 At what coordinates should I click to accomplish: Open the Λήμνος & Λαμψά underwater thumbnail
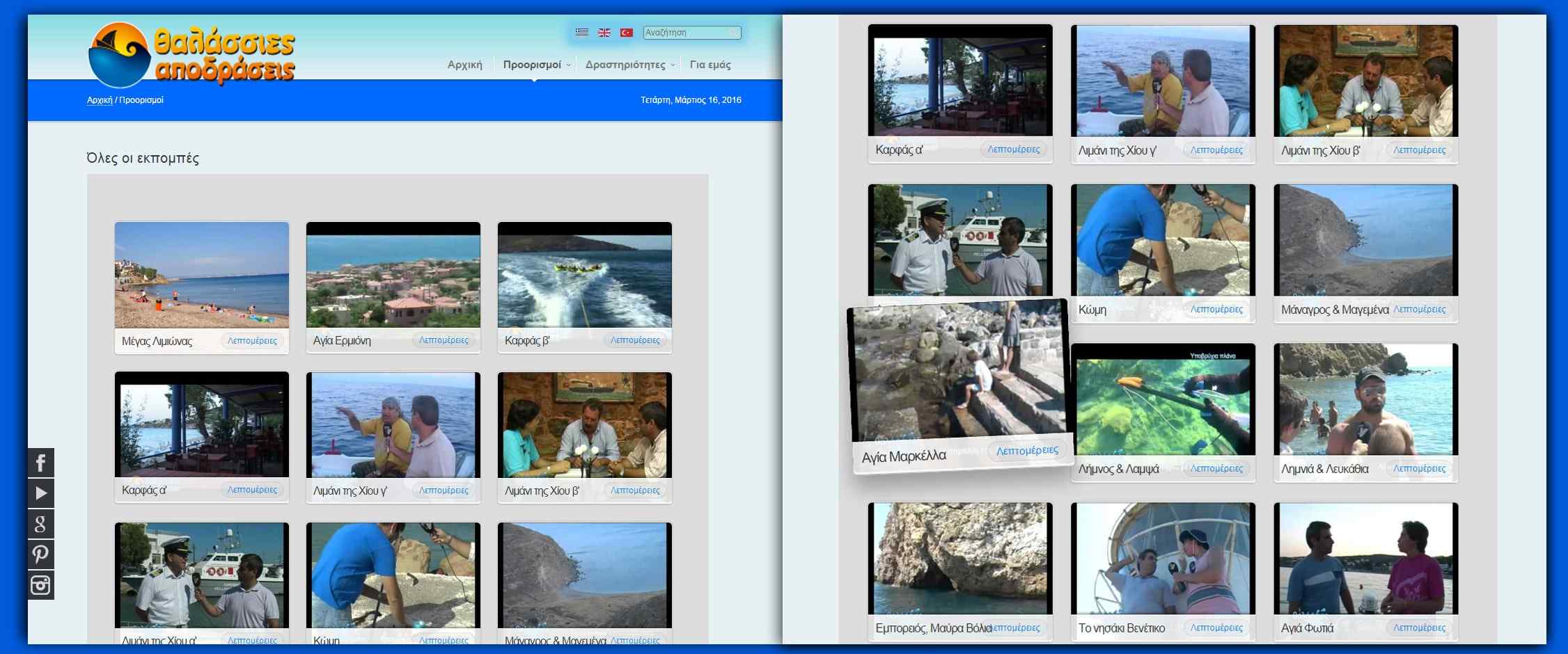[1163, 400]
